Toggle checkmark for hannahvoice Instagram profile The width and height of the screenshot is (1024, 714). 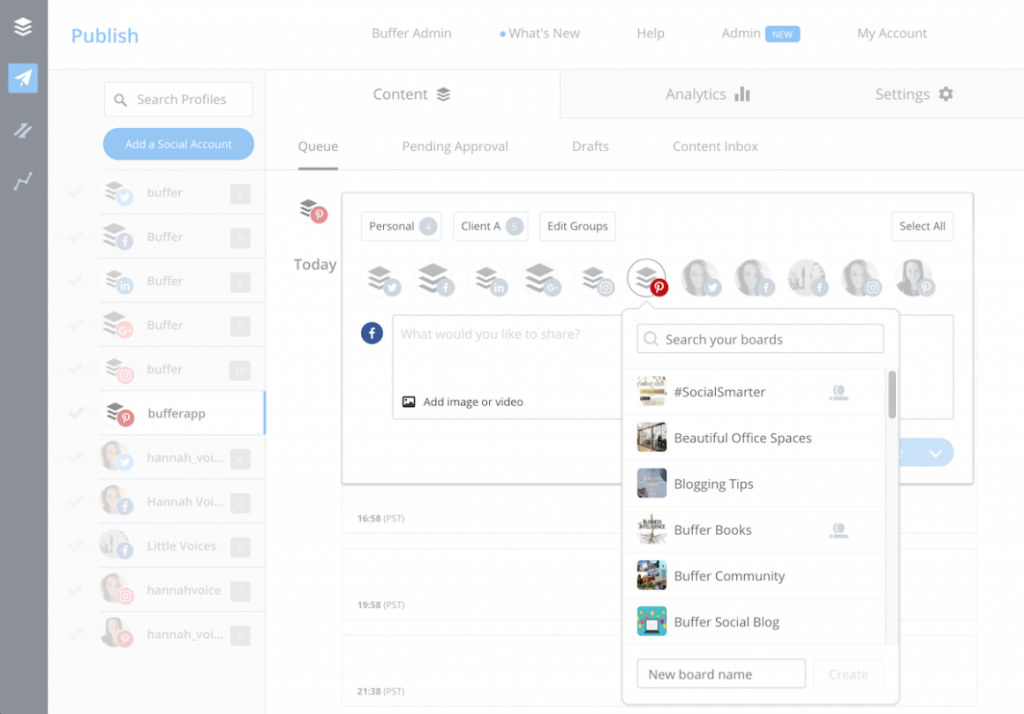(76, 590)
